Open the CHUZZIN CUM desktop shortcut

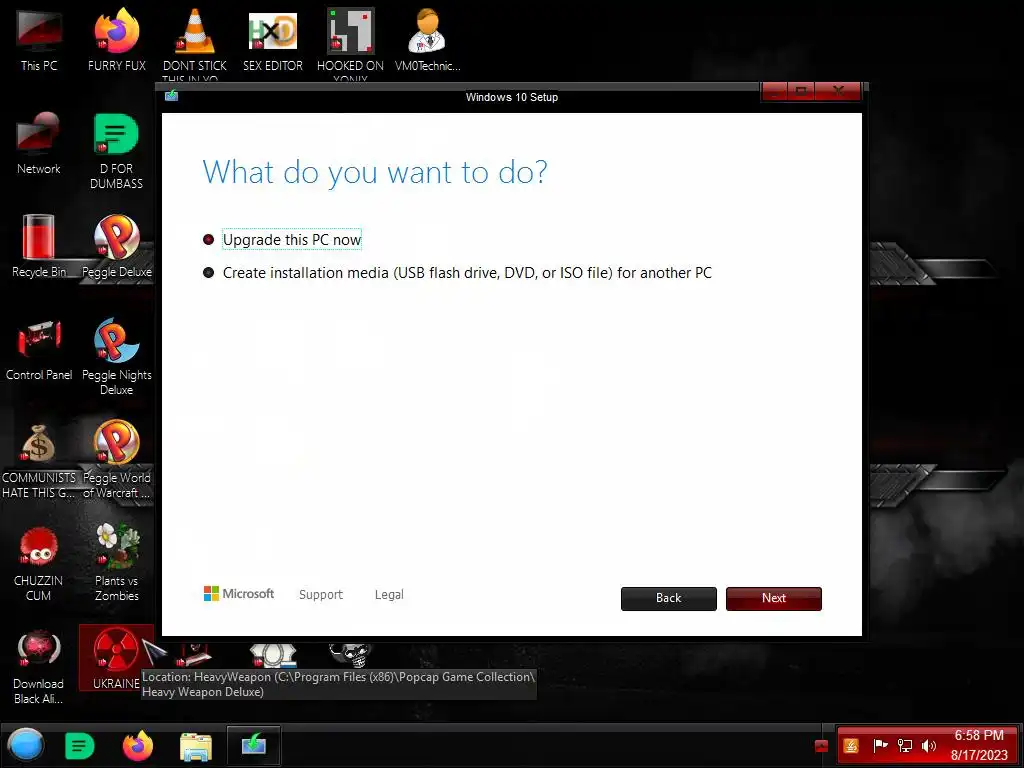pyautogui.click(x=39, y=563)
